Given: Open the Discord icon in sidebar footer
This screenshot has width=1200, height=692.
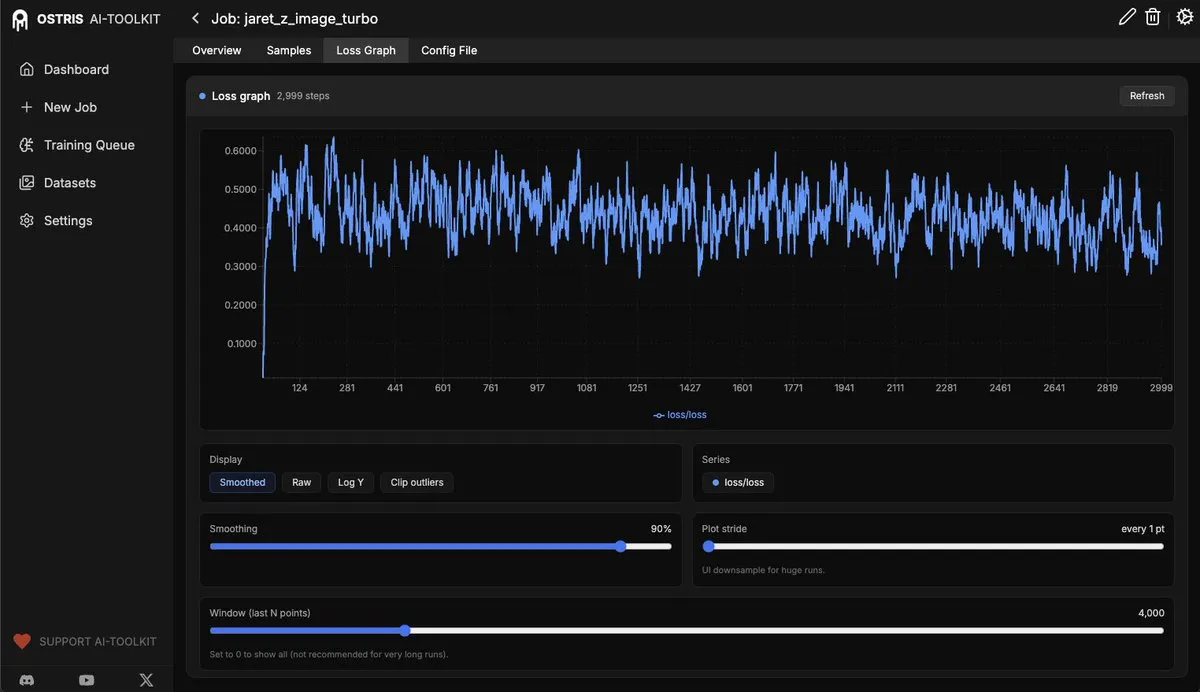Looking at the screenshot, I should [27, 680].
